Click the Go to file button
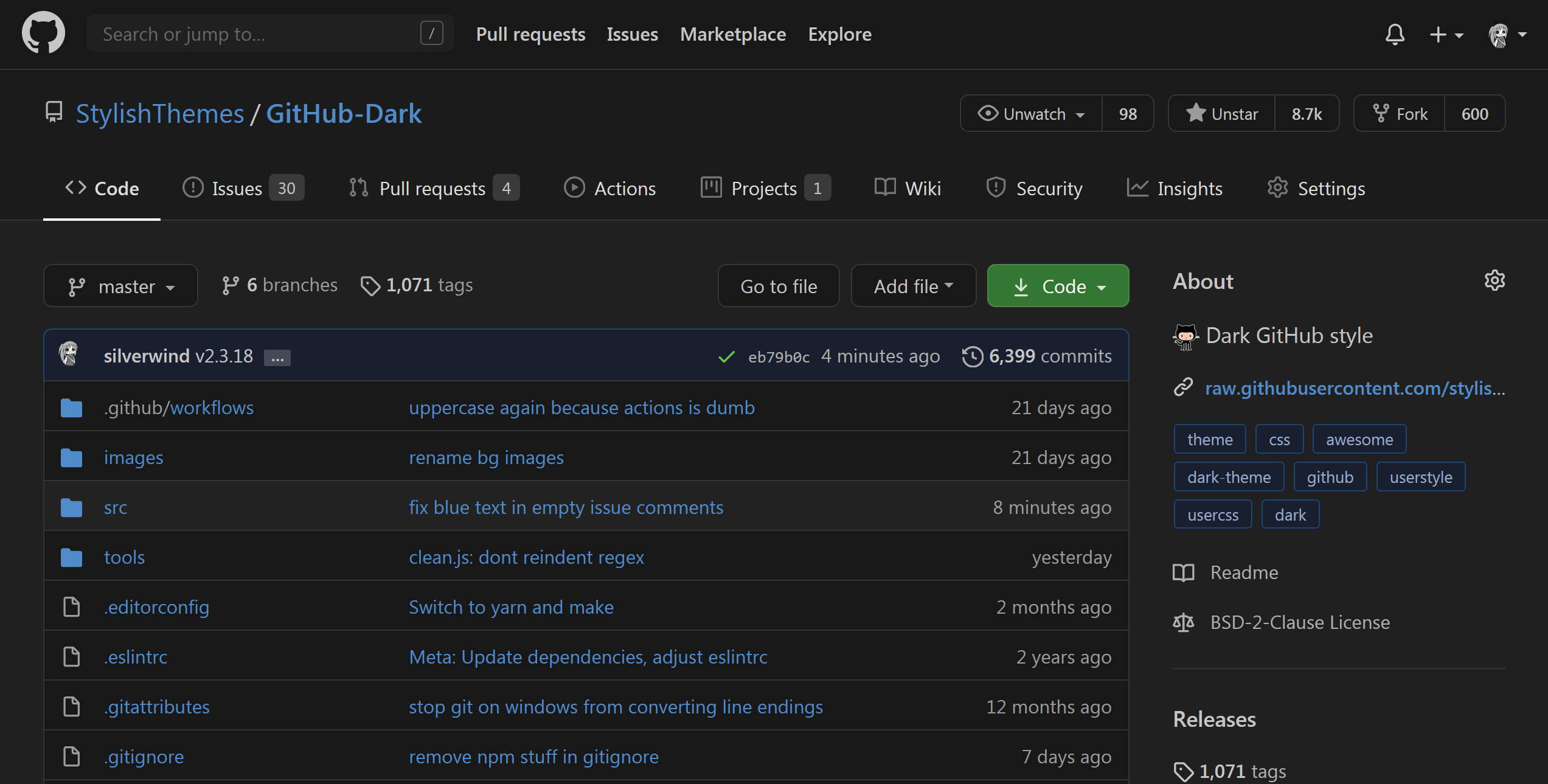This screenshot has width=1548, height=784. pos(778,285)
